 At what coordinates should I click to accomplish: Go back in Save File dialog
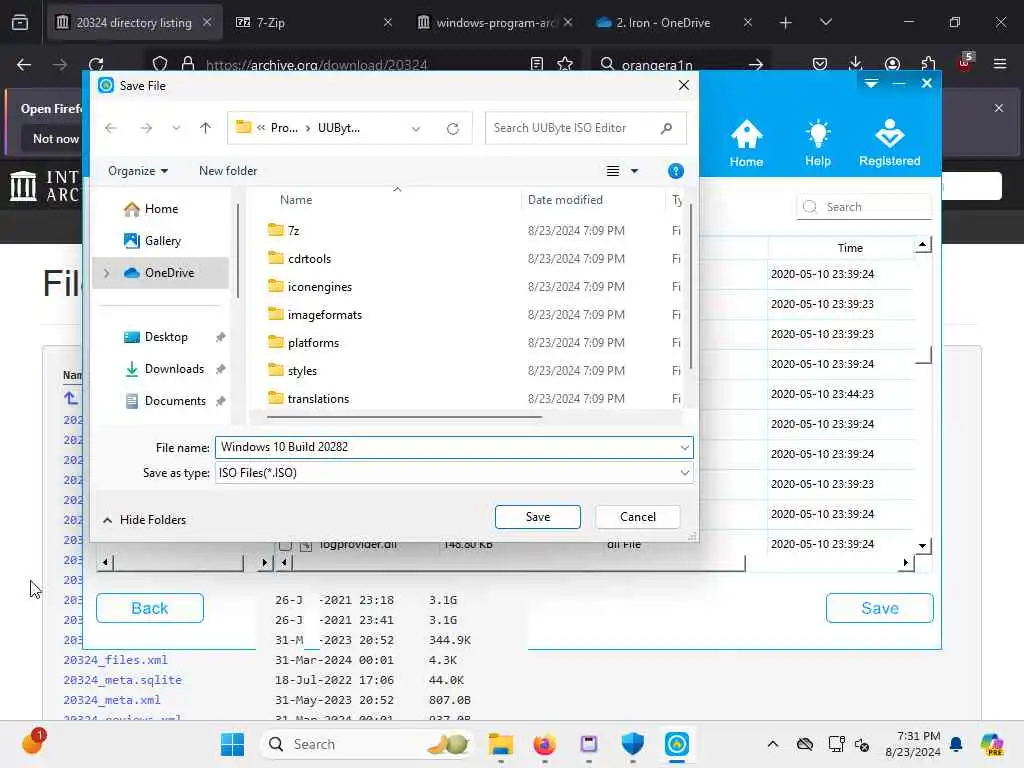click(111, 128)
